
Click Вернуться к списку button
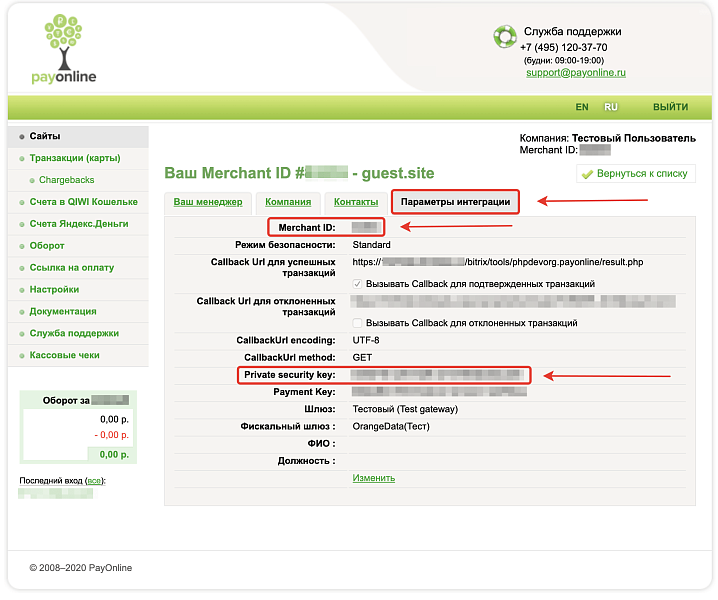pyautogui.click(x=636, y=174)
